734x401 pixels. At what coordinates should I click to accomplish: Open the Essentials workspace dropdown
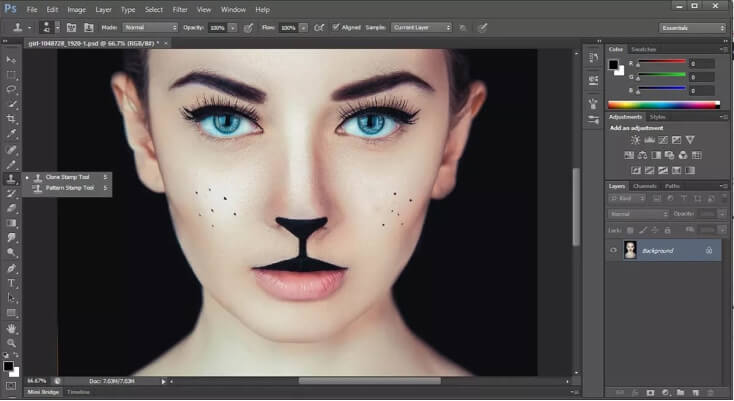point(693,28)
